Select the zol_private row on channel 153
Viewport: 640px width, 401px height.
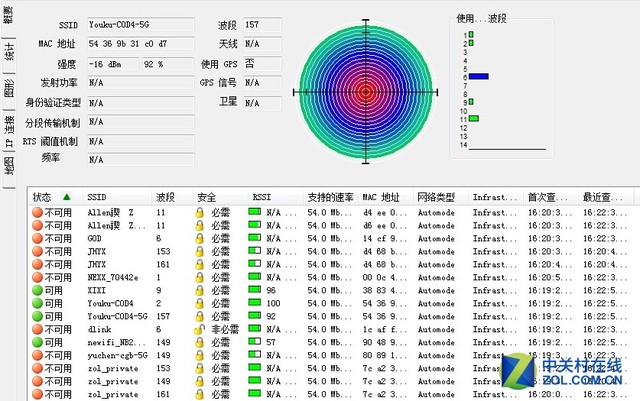coord(331,368)
